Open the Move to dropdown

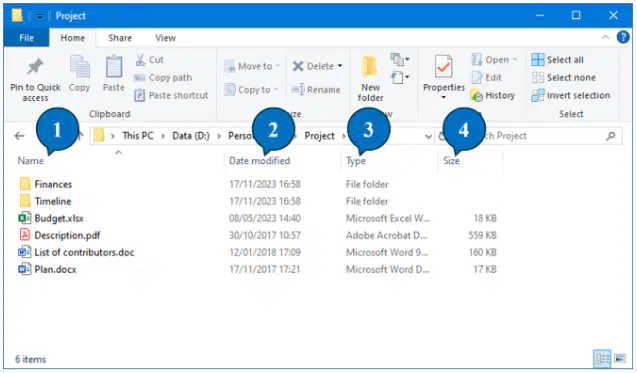(x=252, y=66)
